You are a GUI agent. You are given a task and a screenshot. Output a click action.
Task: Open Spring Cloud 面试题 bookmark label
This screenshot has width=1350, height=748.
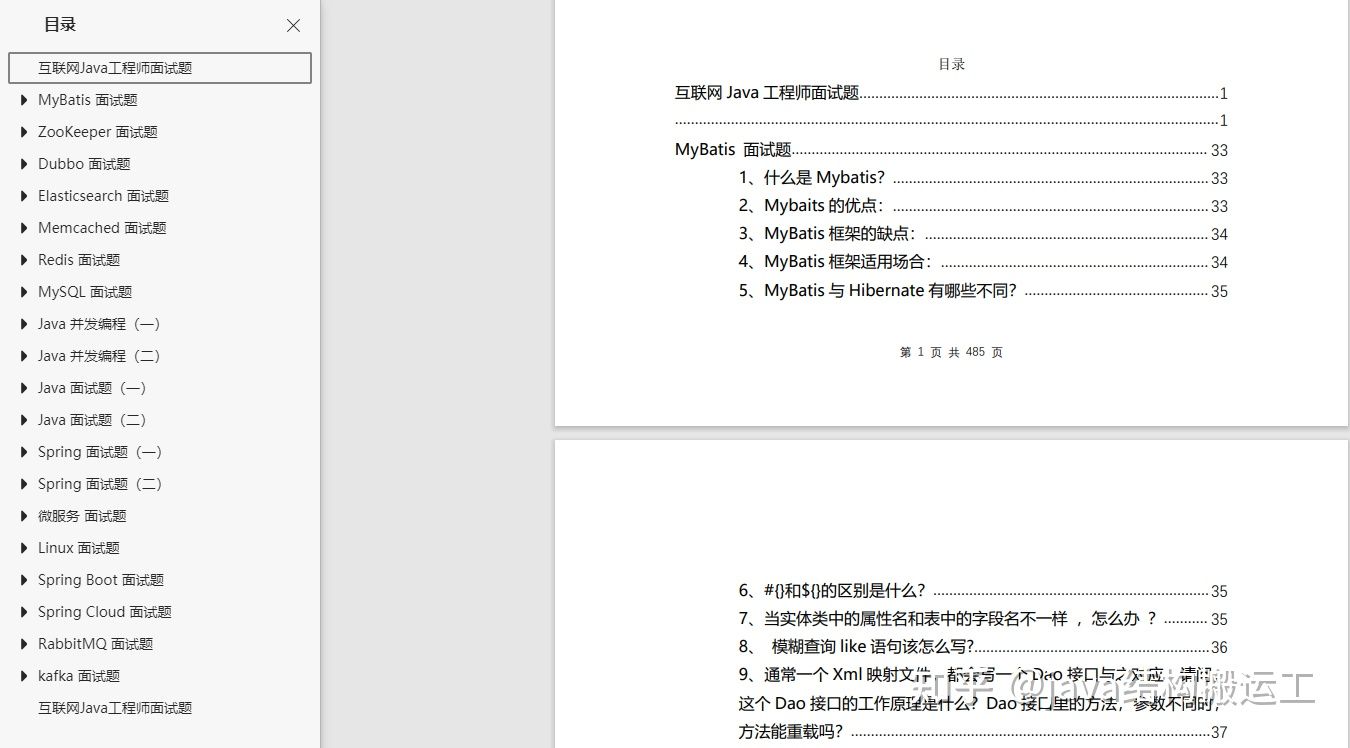coord(105,612)
